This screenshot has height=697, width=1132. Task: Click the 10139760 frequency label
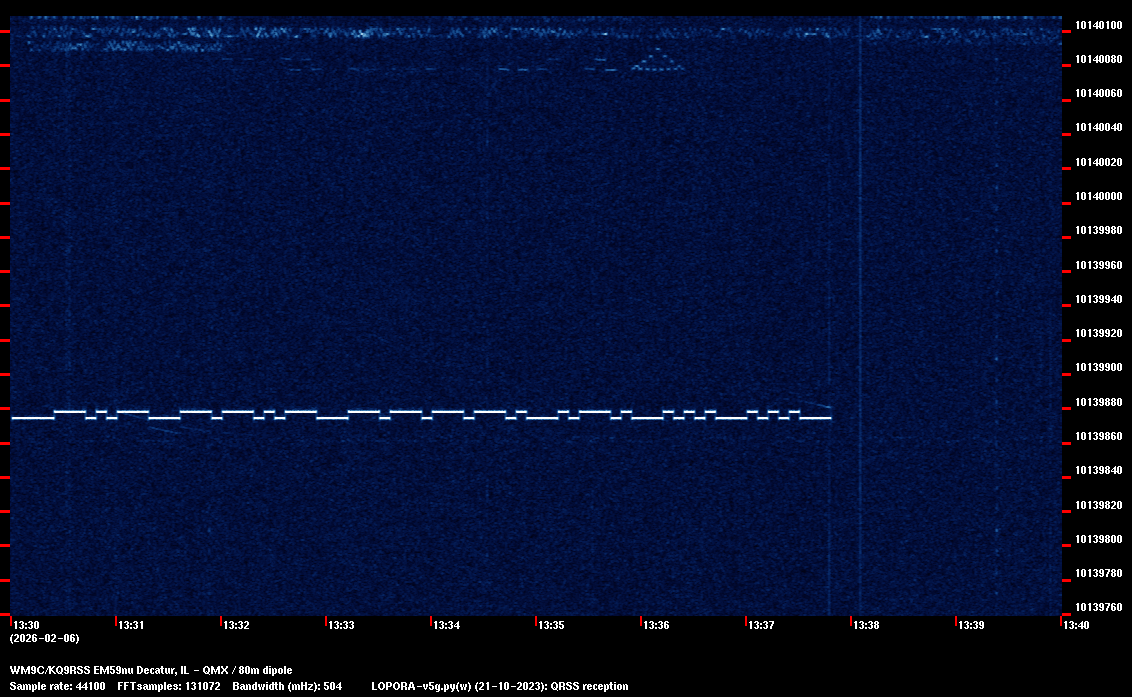click(x=1097, y=607)
